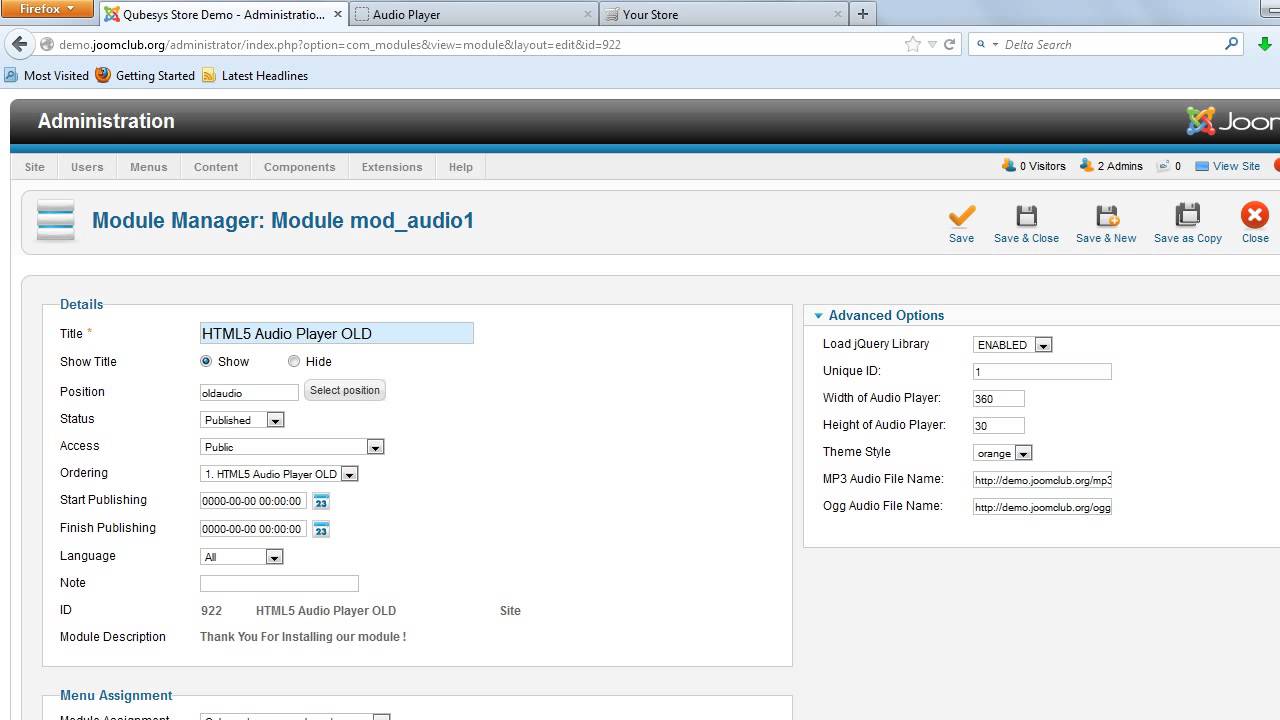Click the search magnifier icon
This screenshot has width=1280, height=720.
(x=1232, y=44)
